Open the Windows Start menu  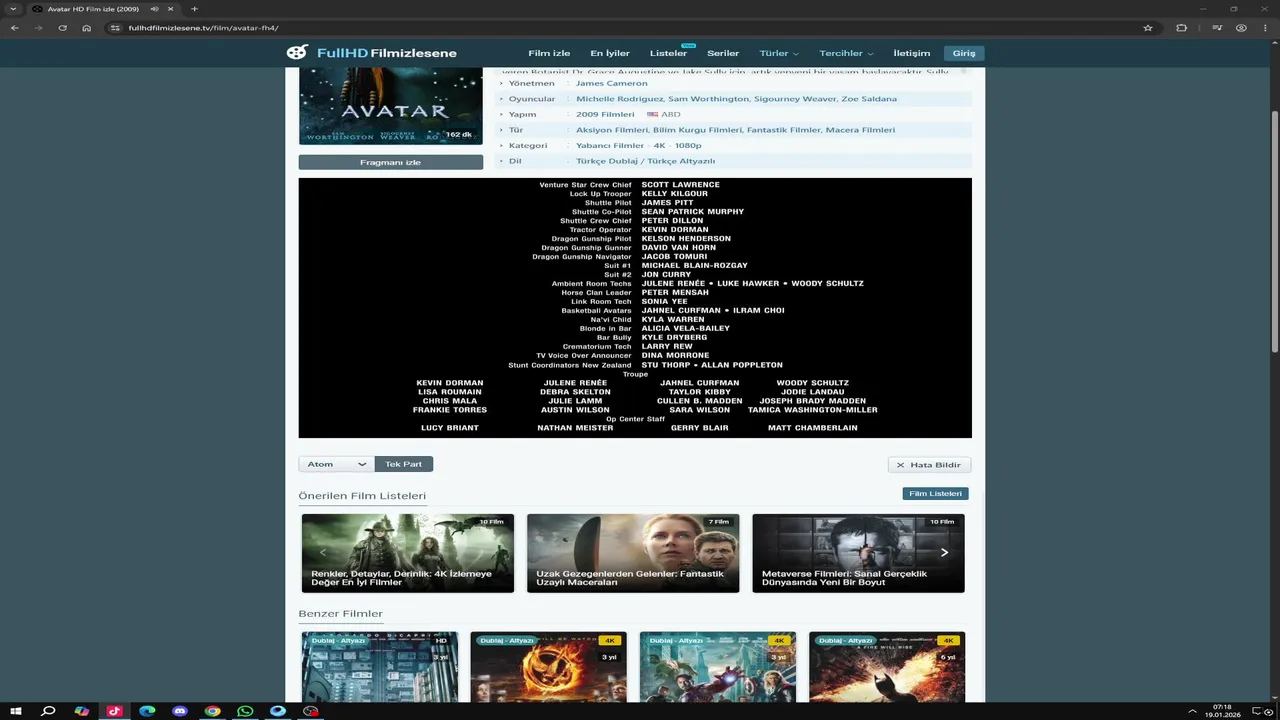15,711
